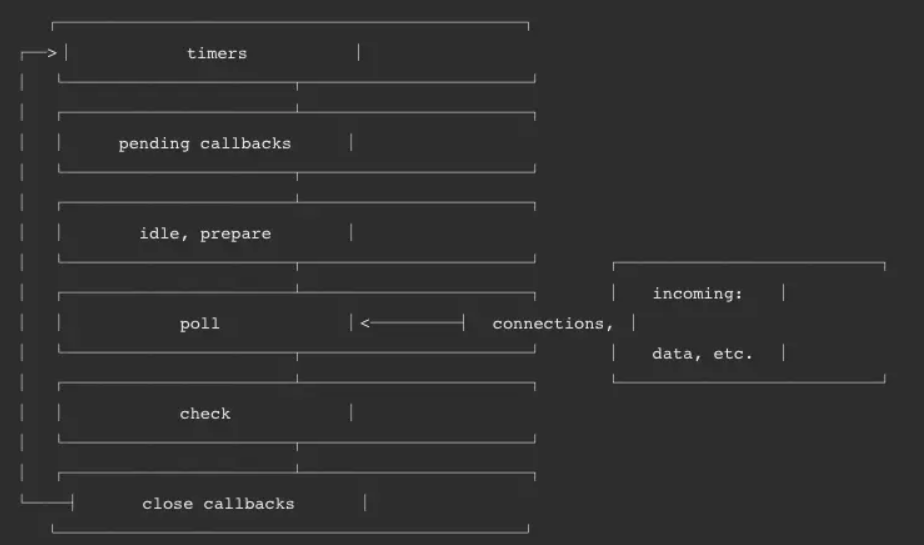Image resolution: width=924 pixels, height=545 pixels.
Task: Click connector between idle, prepare and poll
Action: point(297,278)
